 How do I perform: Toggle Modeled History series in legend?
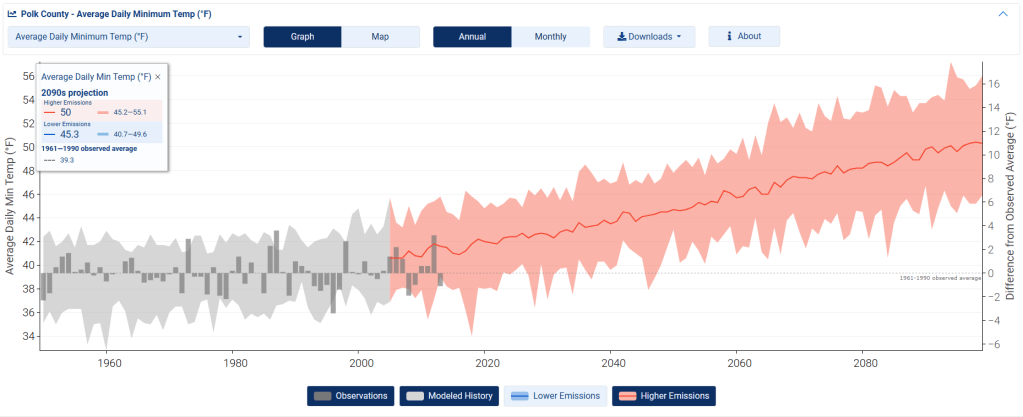[449, 396]
